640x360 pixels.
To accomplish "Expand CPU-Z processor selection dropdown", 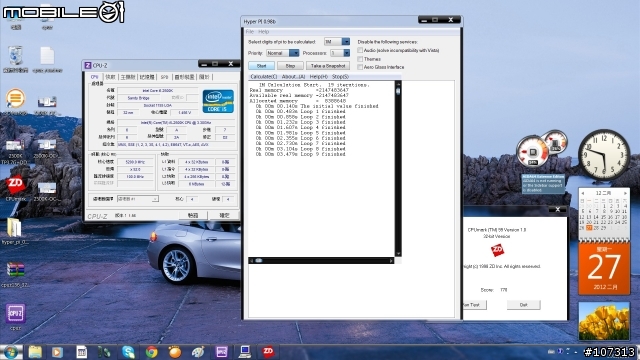I will click(155, 199).
